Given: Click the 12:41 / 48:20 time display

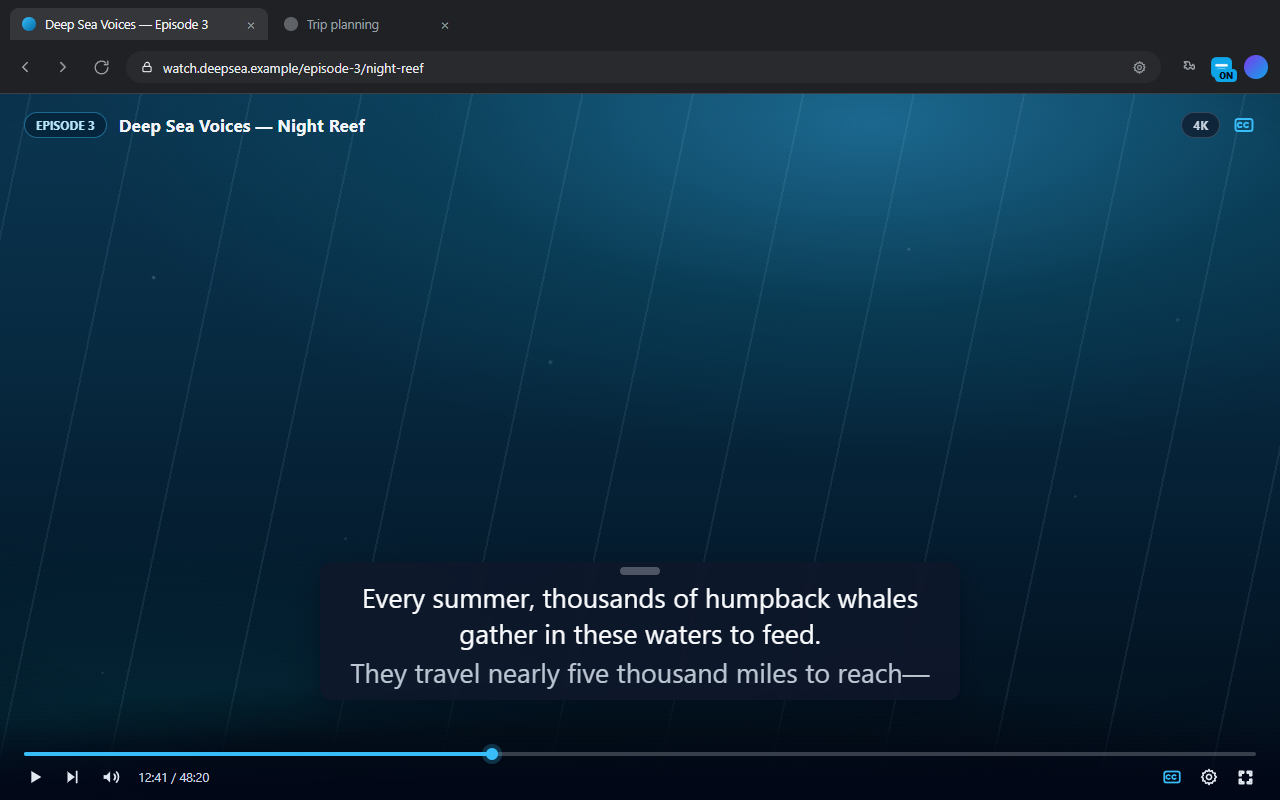Looking at the screenshot, I should [x=174, y=777].
